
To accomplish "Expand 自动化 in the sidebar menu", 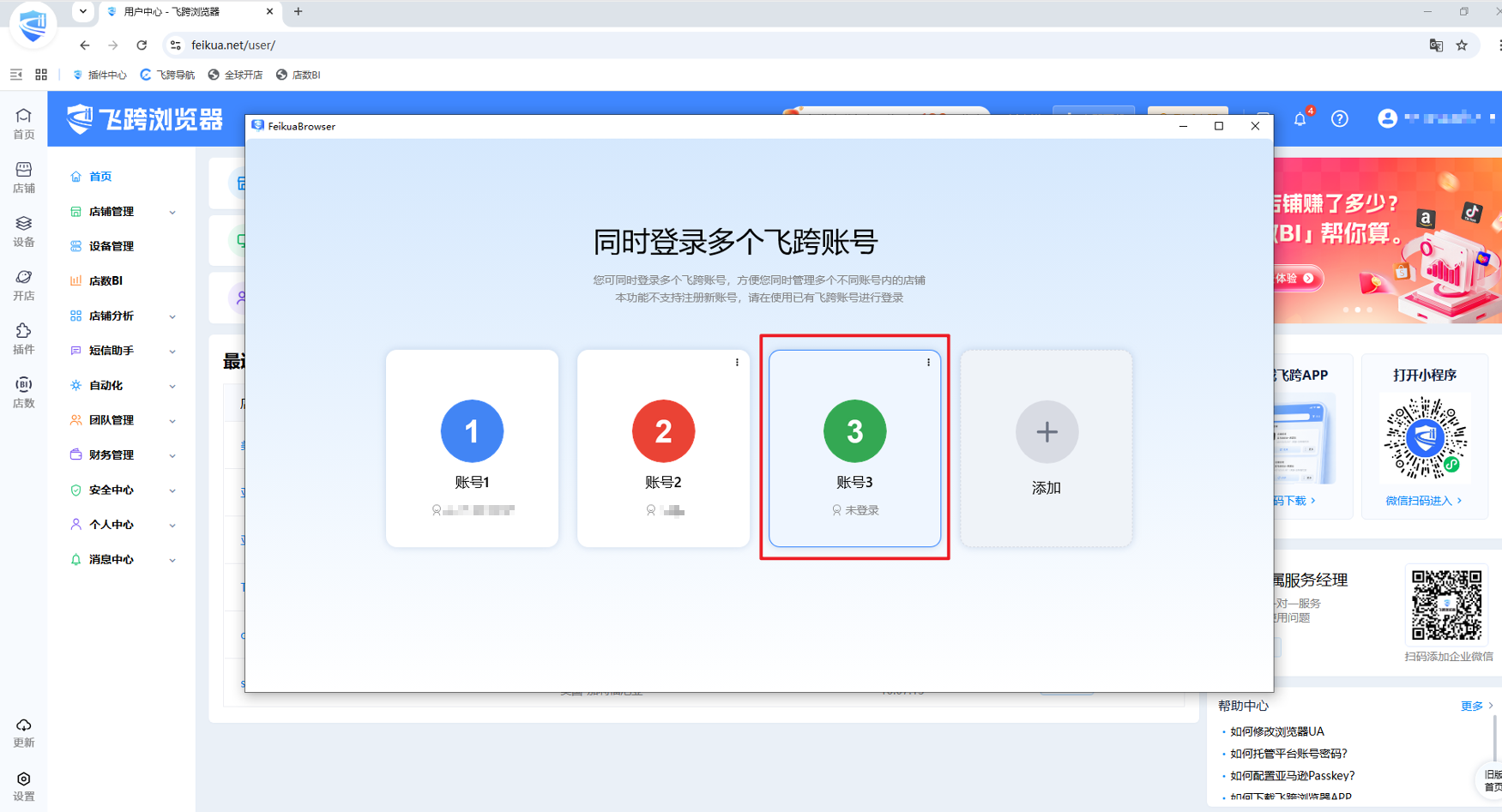I will (x=122, y=386).
